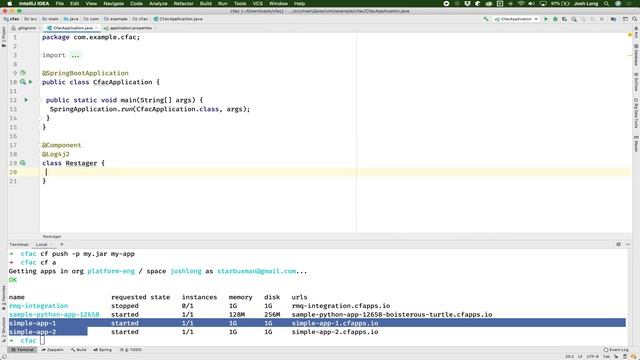Click the macOS Spotlight search icon

[607, 4]
